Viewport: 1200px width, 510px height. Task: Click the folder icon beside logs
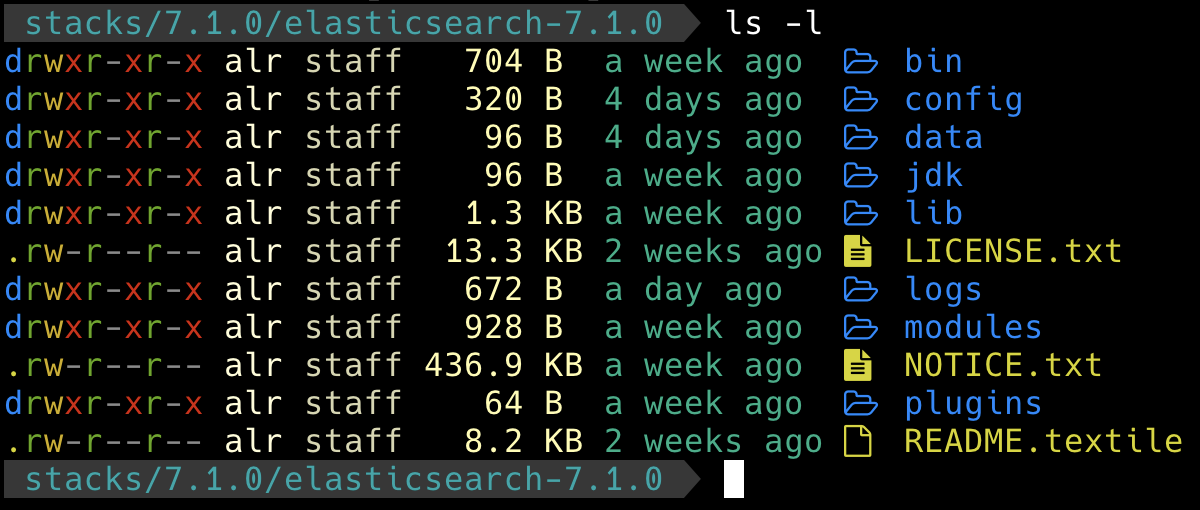tap(860, 290)
